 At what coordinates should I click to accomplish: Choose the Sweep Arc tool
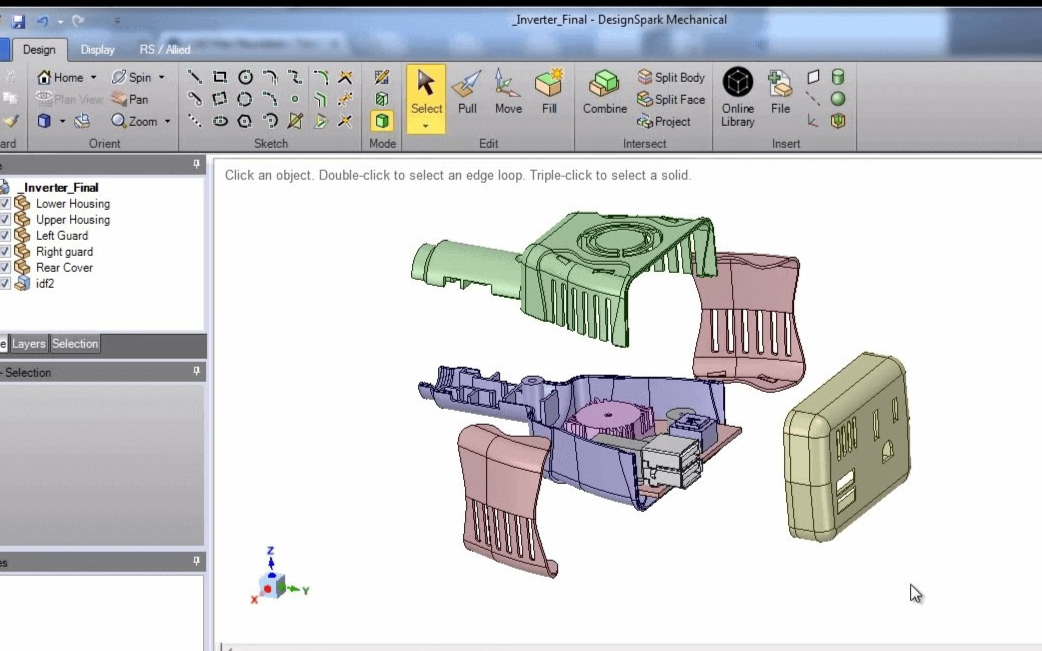click(270, 121)
